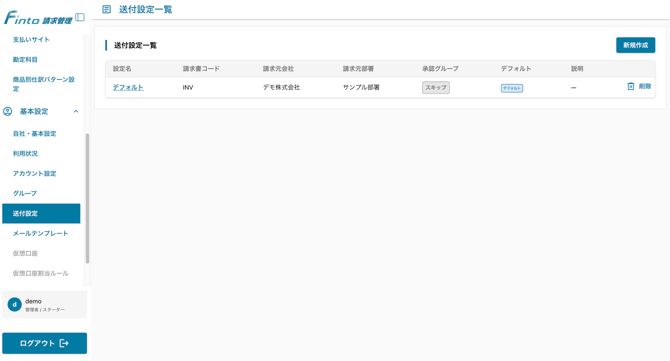Click the INV invoice code cell
Image resolution: width=670 pixels, height=361 pixels.
pos(188,88)
